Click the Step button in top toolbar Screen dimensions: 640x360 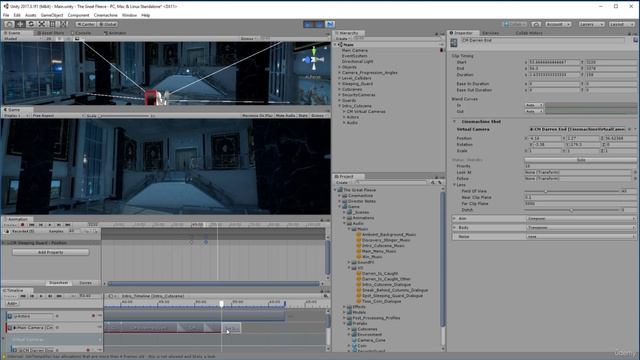(x=330, y=24)
